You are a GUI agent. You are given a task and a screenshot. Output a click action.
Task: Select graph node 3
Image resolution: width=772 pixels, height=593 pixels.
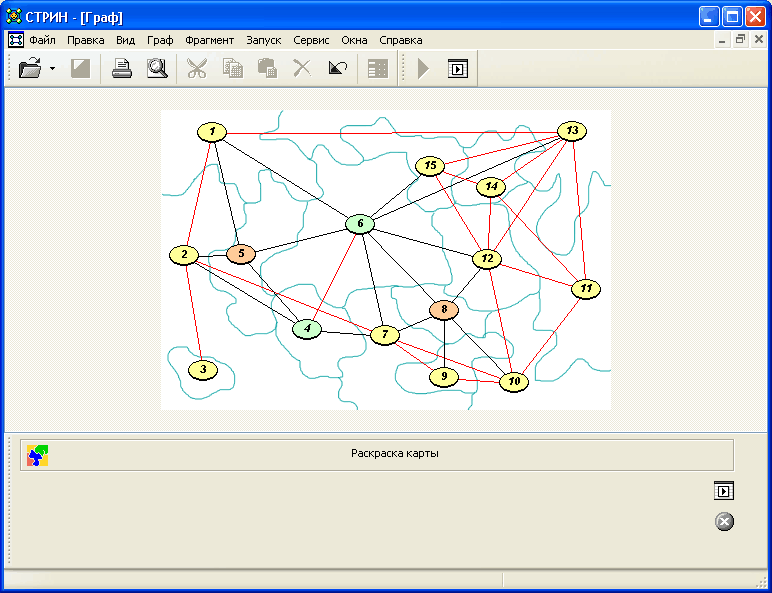coord(203,370)
